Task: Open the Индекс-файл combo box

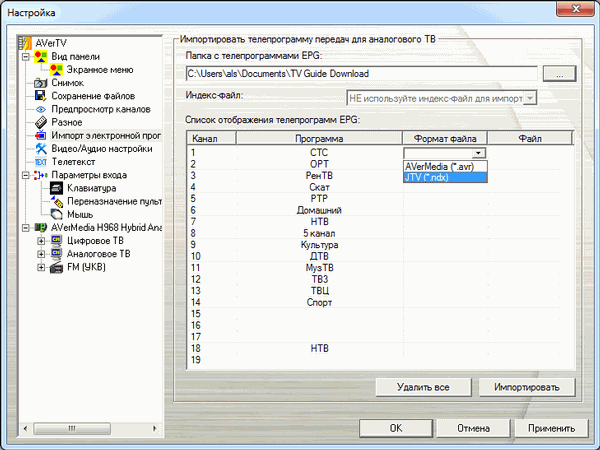Action: point(442,98)
